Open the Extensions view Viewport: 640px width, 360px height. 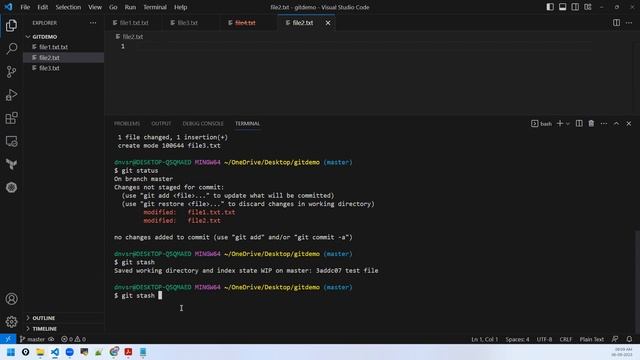point(11,118)
